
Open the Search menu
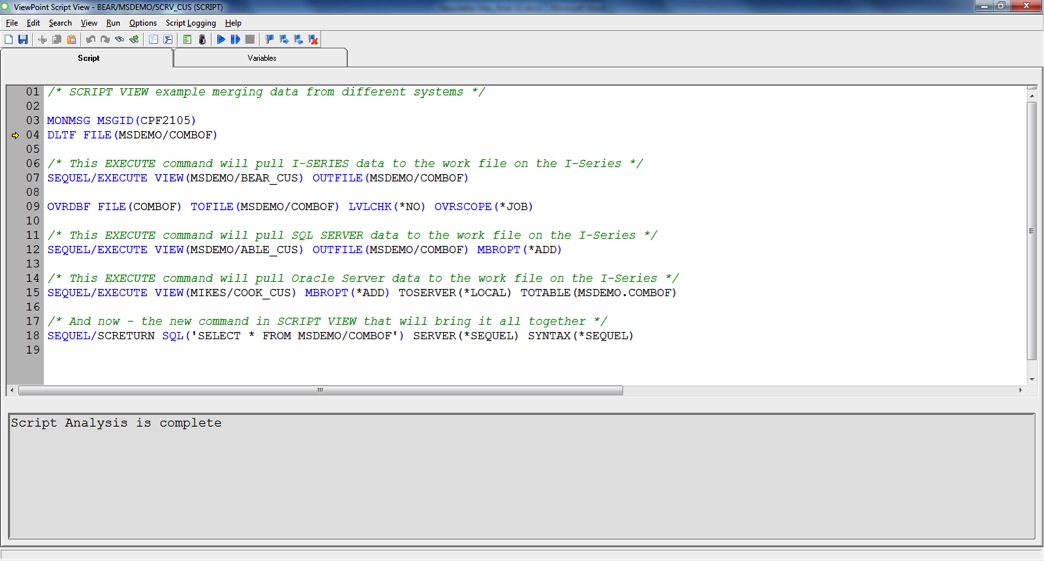click(x=60, y=23)
